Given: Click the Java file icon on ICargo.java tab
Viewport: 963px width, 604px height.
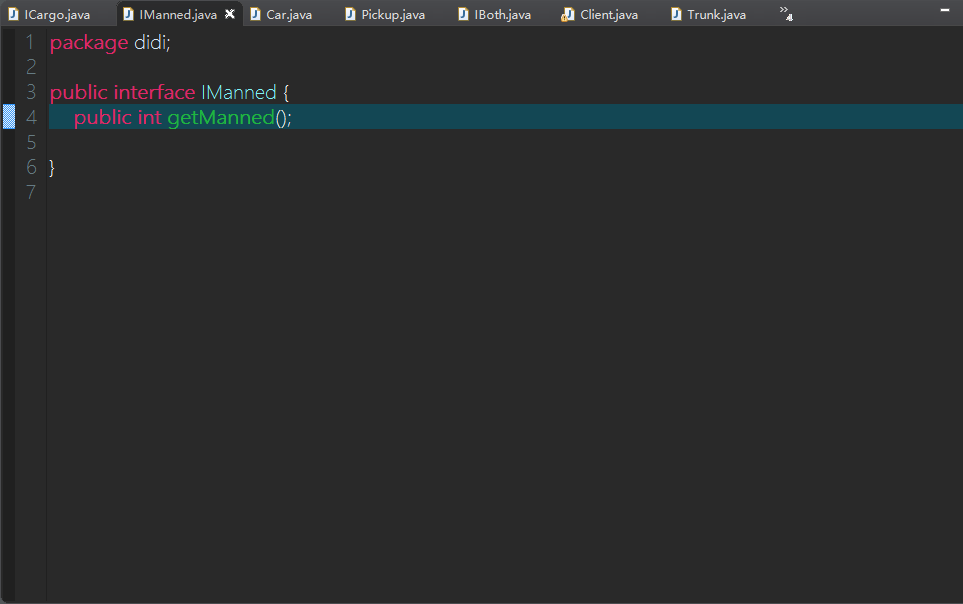Looking at the screenshot, I should [12, 14].
